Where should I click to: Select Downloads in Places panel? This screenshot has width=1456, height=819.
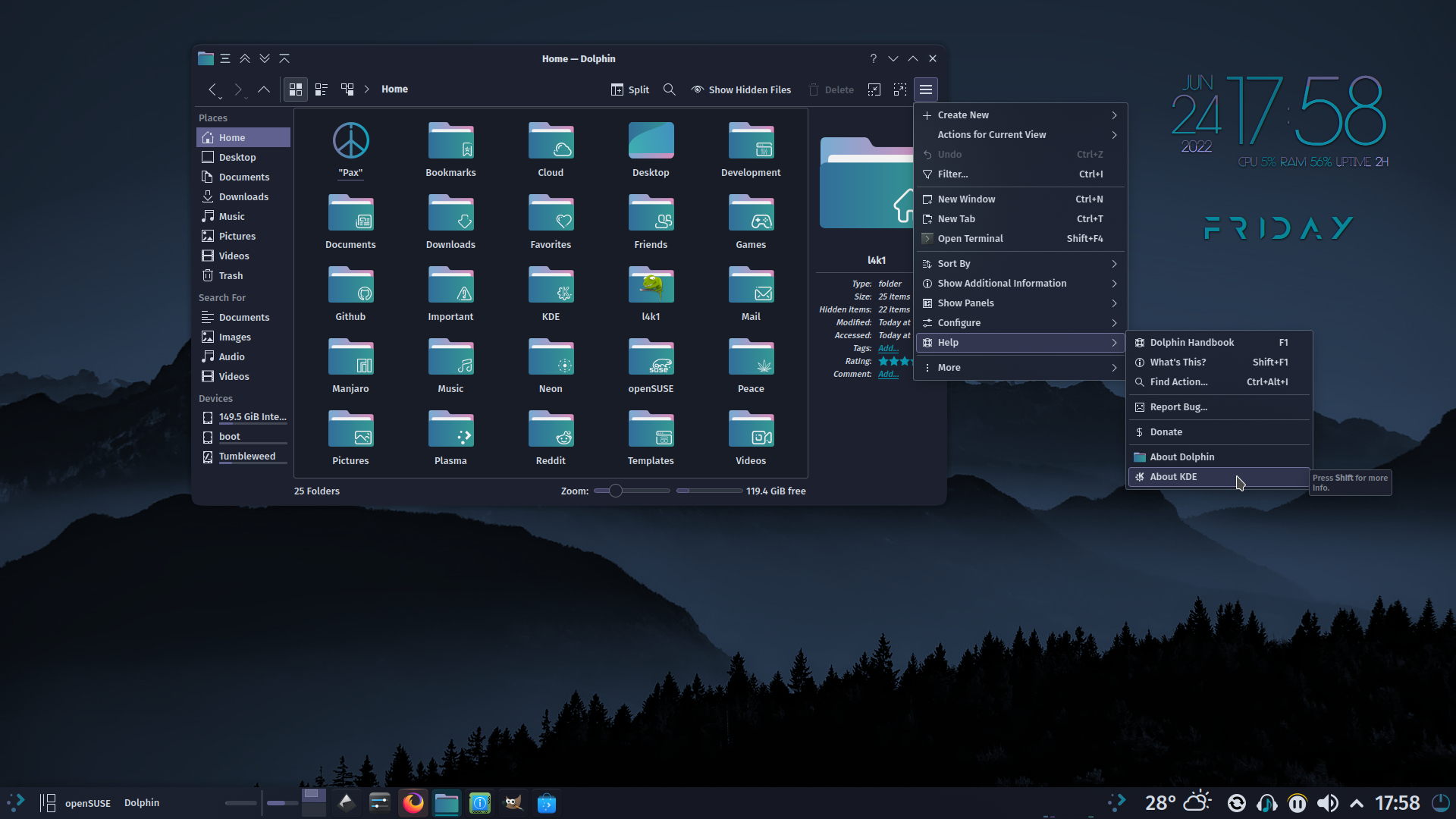pos(243,197)
